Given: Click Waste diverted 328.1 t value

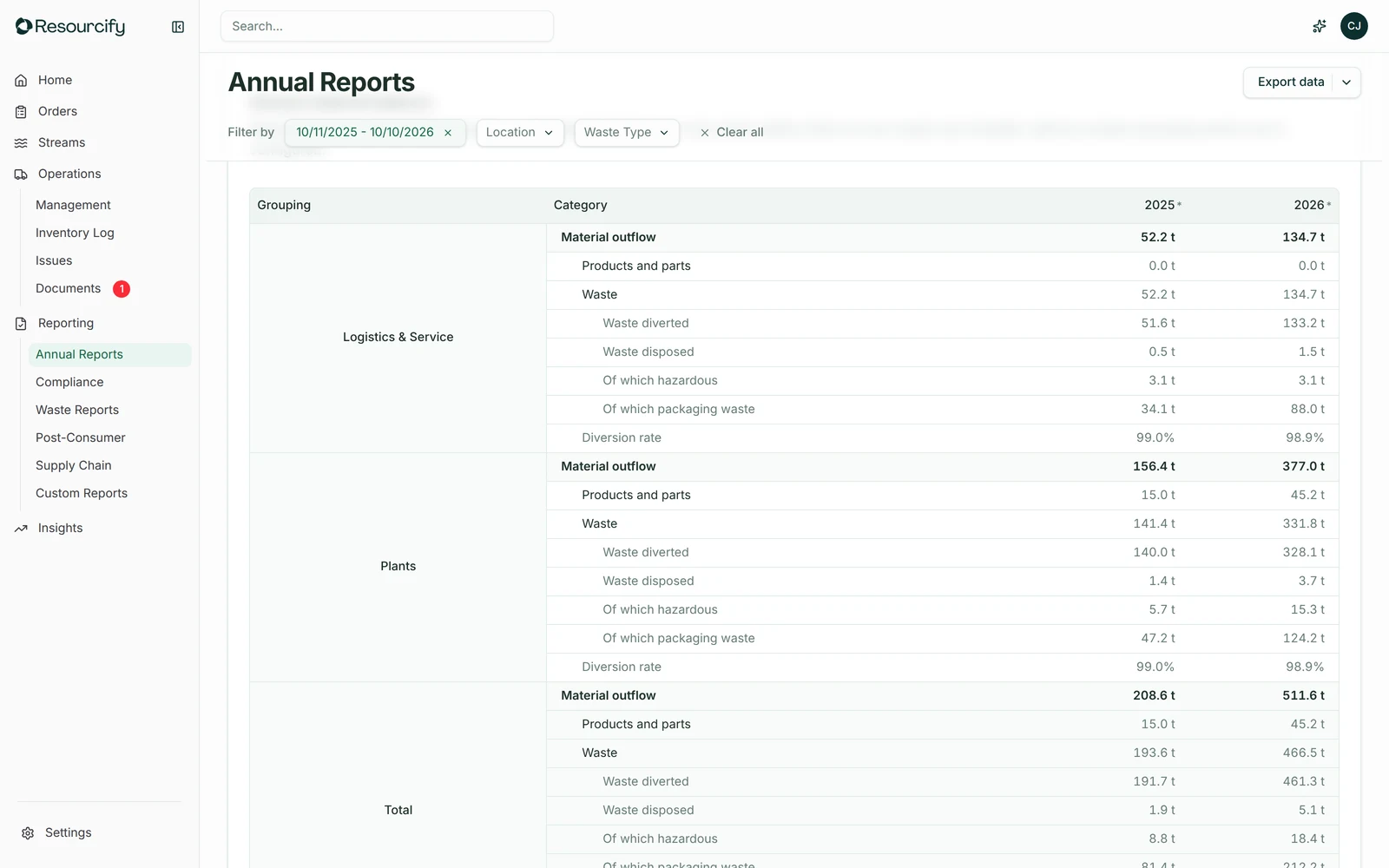Looking at the screenshot, I should pos(1304,552).
